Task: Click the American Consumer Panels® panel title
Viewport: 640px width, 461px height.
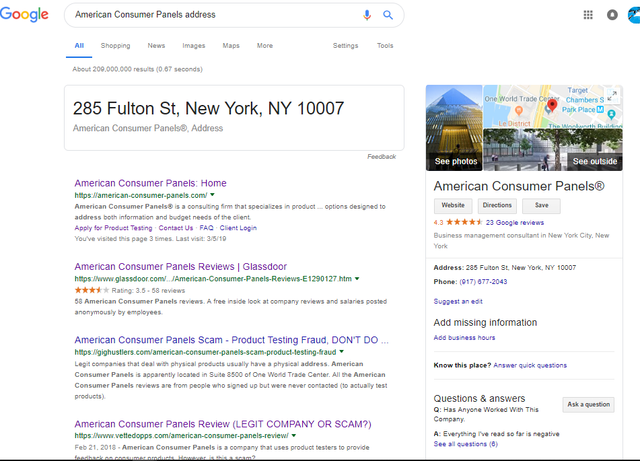Action: click(x=519, y=186)
